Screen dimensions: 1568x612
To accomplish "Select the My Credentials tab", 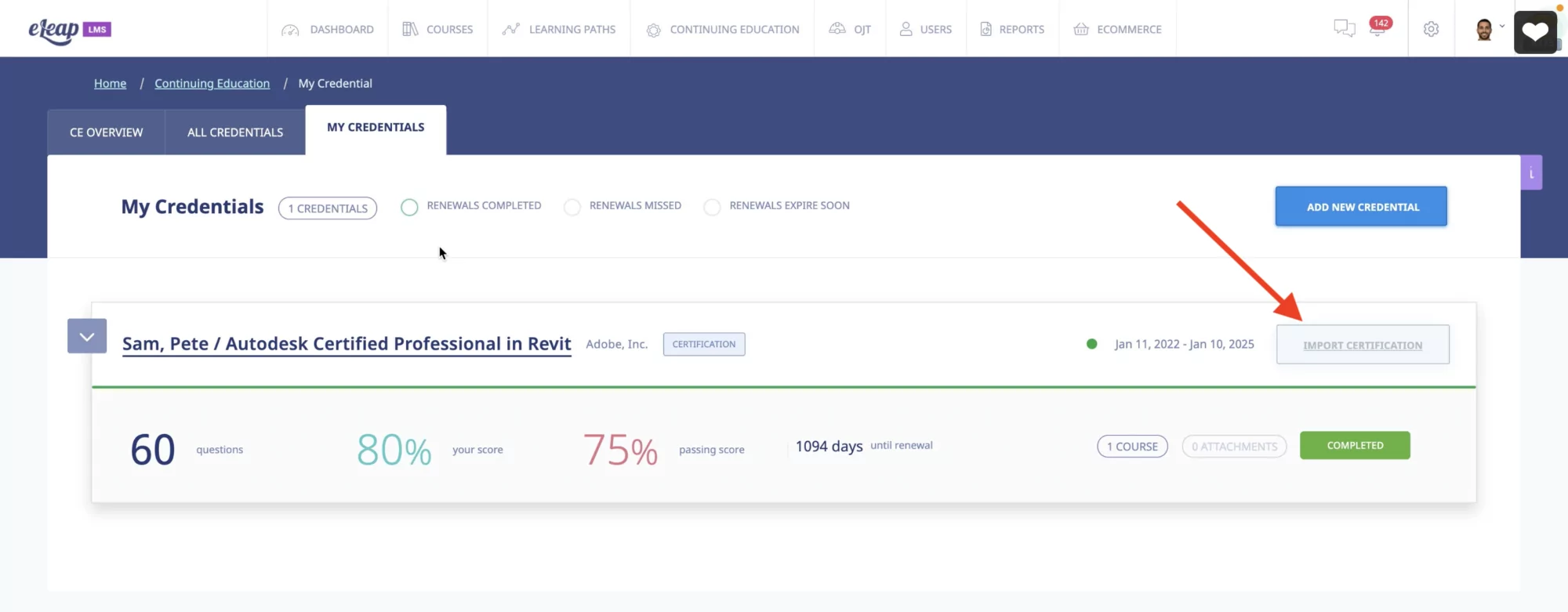I will pos(376,129).
